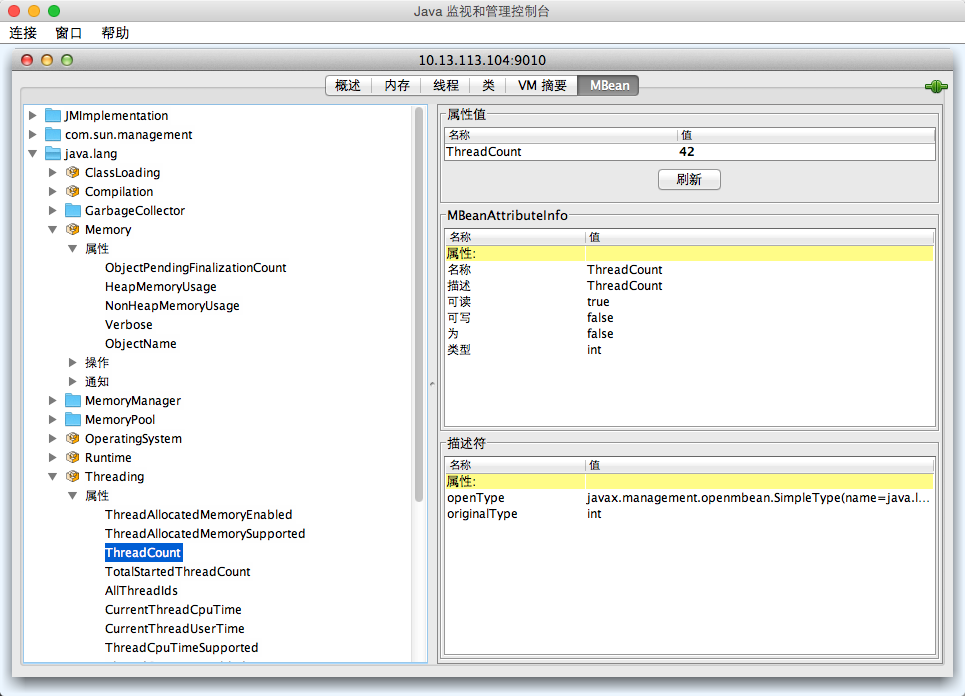Image resolution: width=965 pixels, height=696 pixels.
Task: Expand the 操作 node under Memory
Action: (x=73, y=363)
